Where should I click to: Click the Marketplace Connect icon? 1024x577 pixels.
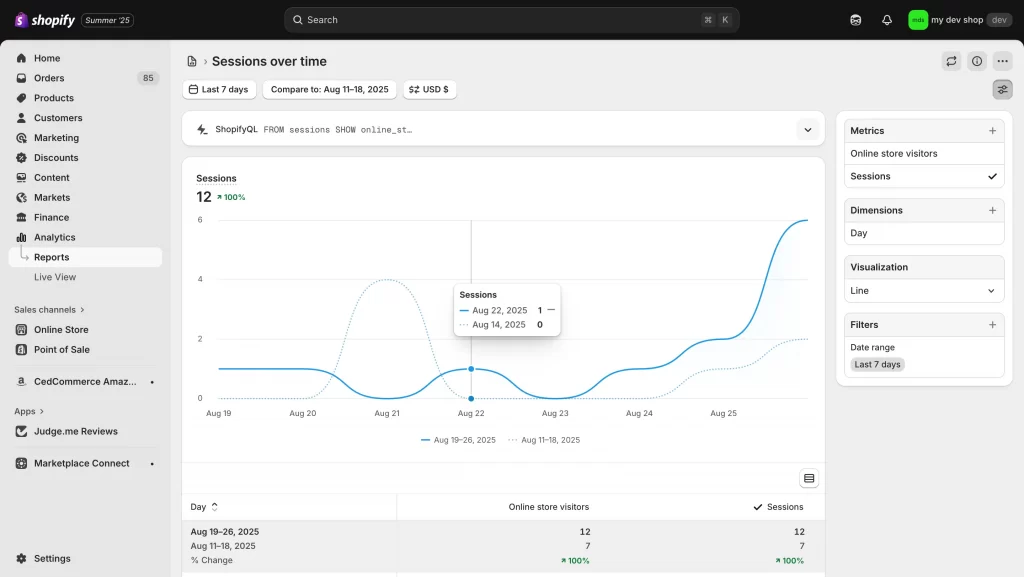coord(22,463)
